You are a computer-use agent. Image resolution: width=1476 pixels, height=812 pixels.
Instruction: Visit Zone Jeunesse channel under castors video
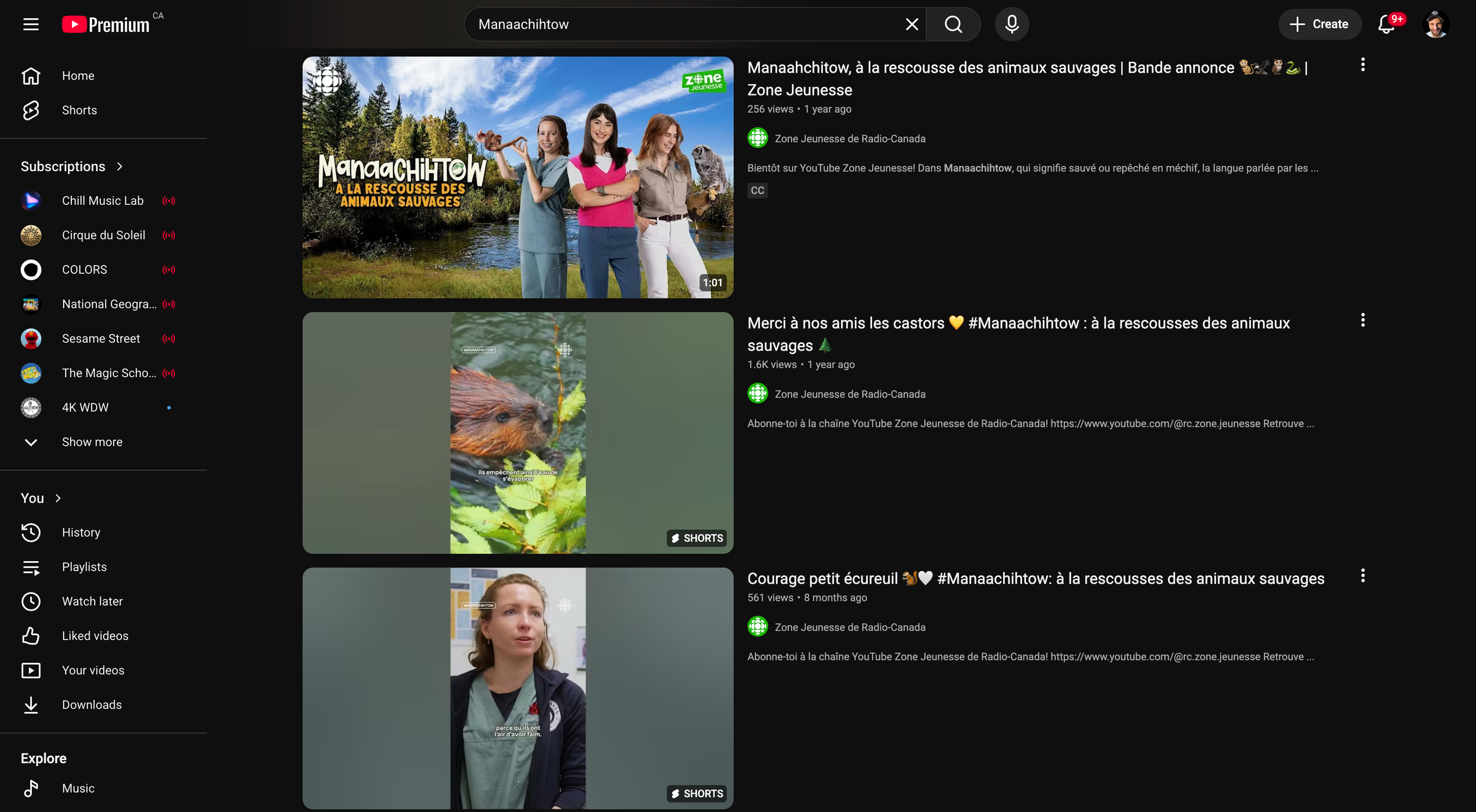point(850,394)
